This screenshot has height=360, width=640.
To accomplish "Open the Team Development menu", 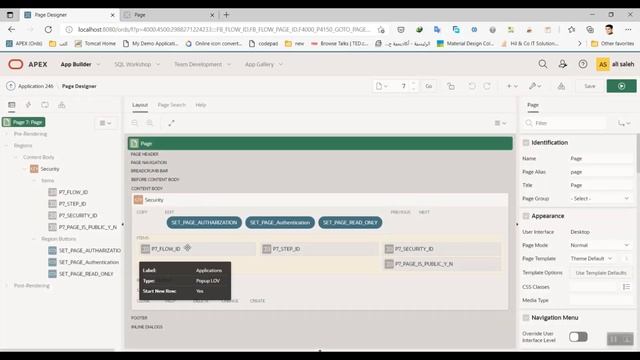I will [x=202, y=64].
